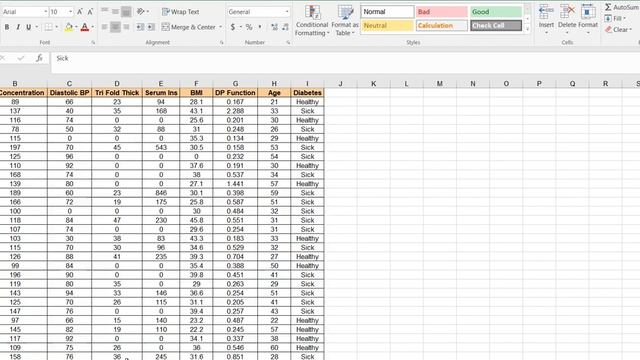Toggle Center horizontal alignment
The height and width of the screenshot is (360, 640).
tap(116, 27)
